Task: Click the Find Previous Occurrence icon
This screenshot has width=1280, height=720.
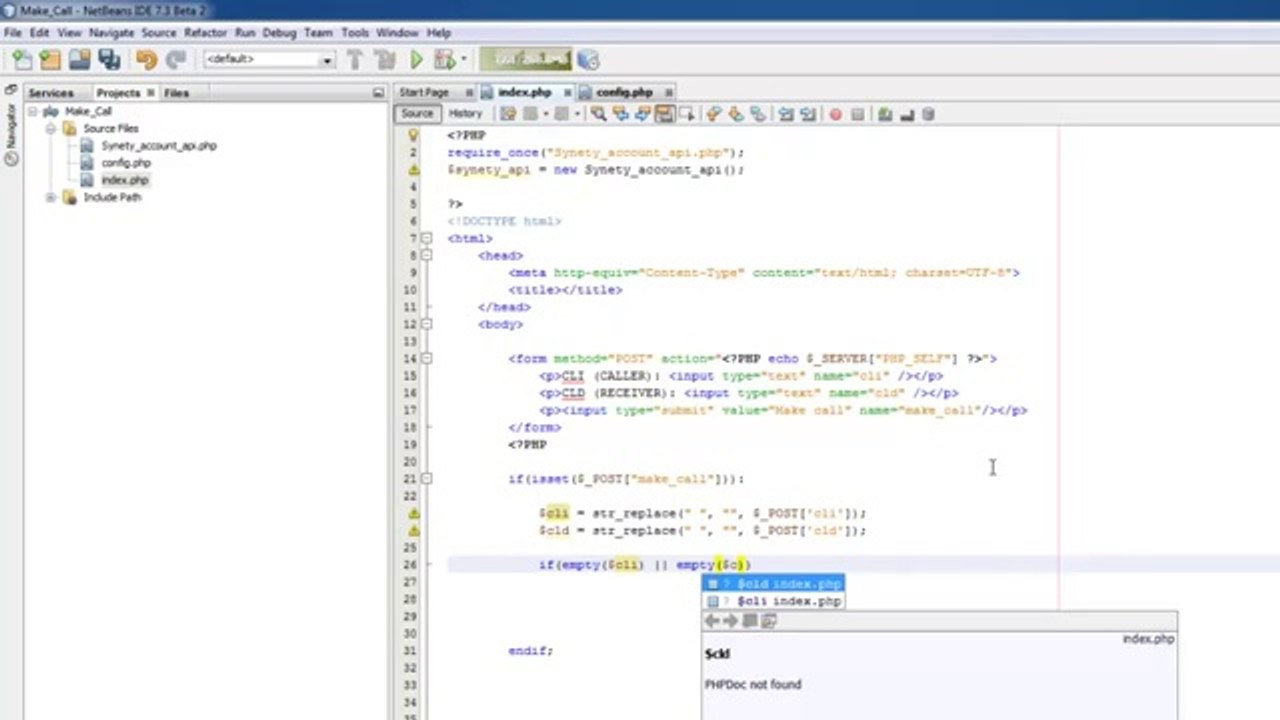Action: pyautogui.click(x=620, y=114)
